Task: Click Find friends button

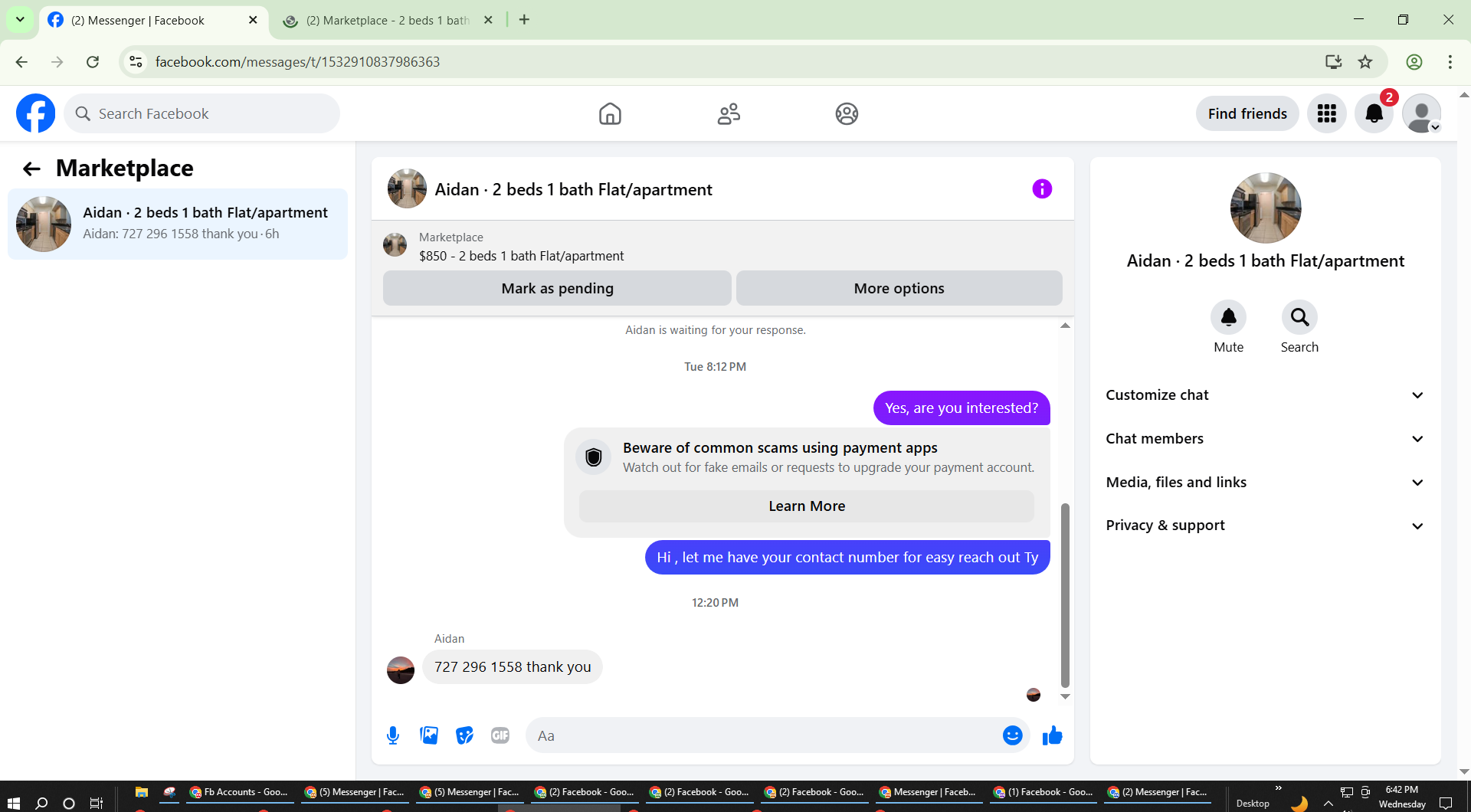Action: point(1247,113)
